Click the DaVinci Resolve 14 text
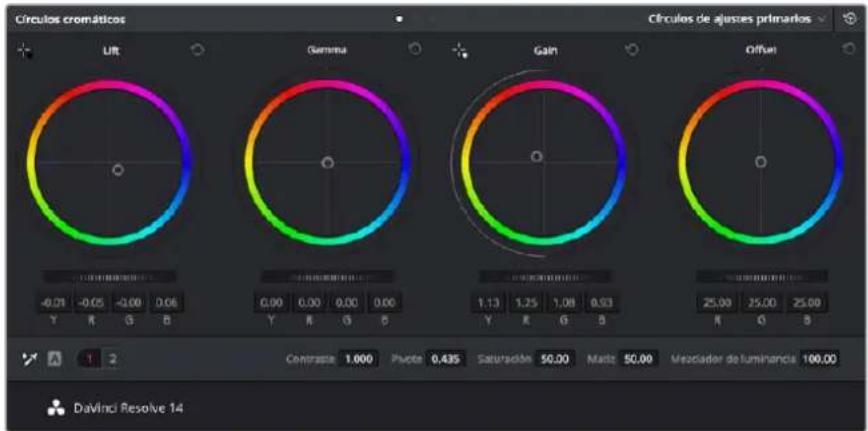 tap(128, 409)
